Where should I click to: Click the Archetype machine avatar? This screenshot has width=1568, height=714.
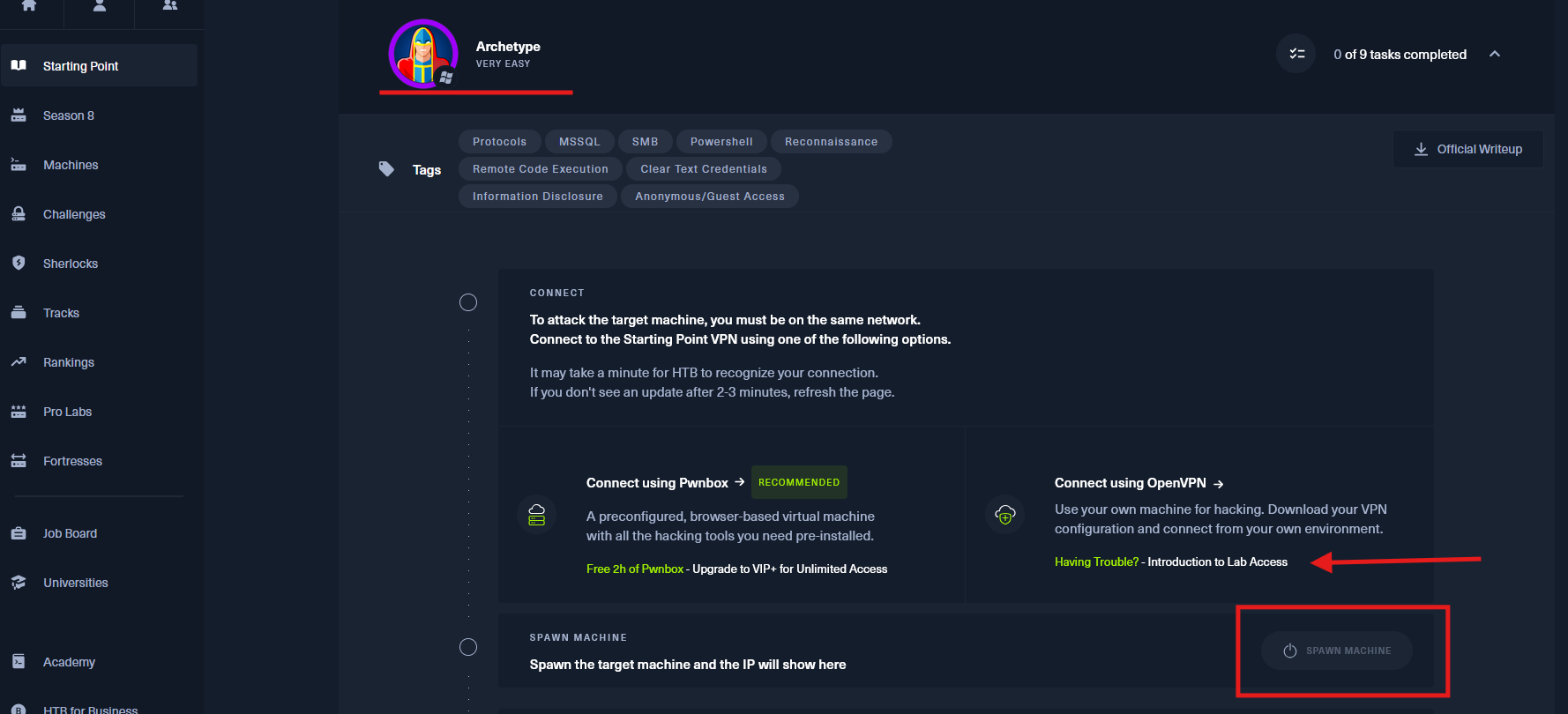[423, 54]
